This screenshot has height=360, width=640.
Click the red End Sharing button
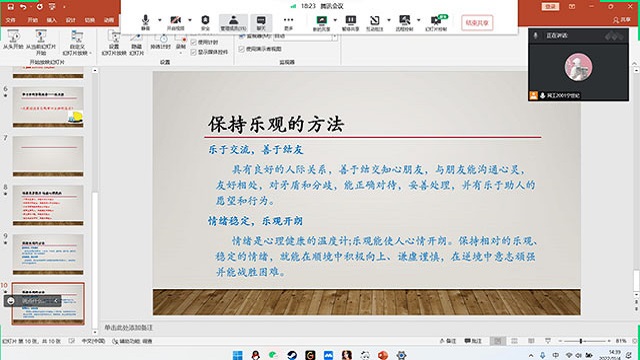pyautogui.click(x=477, y=23)
